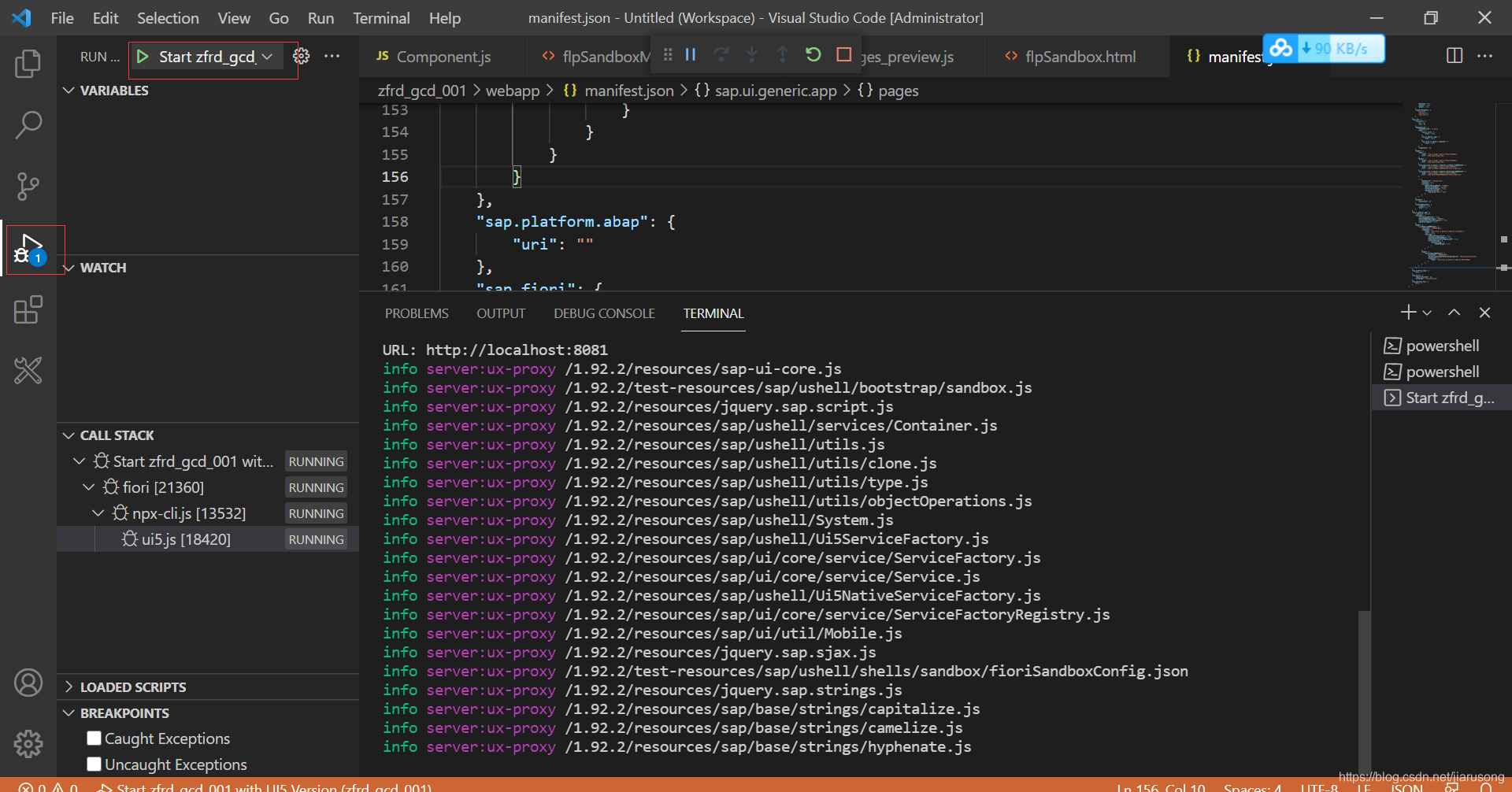Switch to TERMINAL panel tab
The height and width of the screenshot is (792, 1512).
[x=713, y=313]
